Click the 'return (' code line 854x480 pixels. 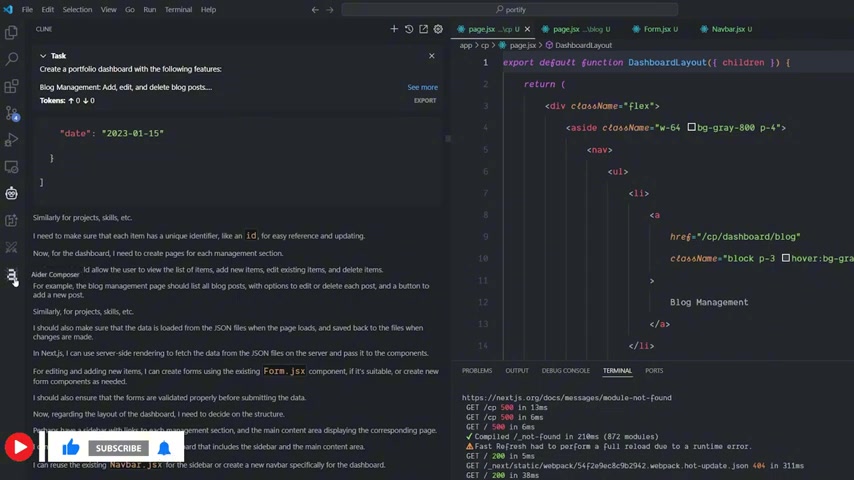point(544,84)
